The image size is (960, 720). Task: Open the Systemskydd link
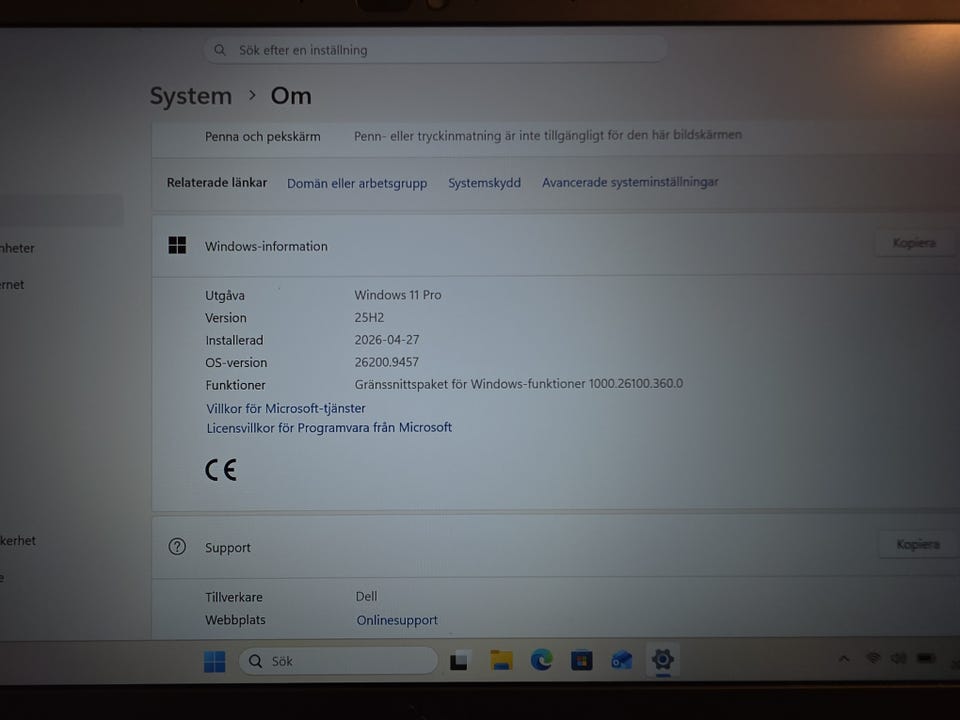tap(484, 182)
